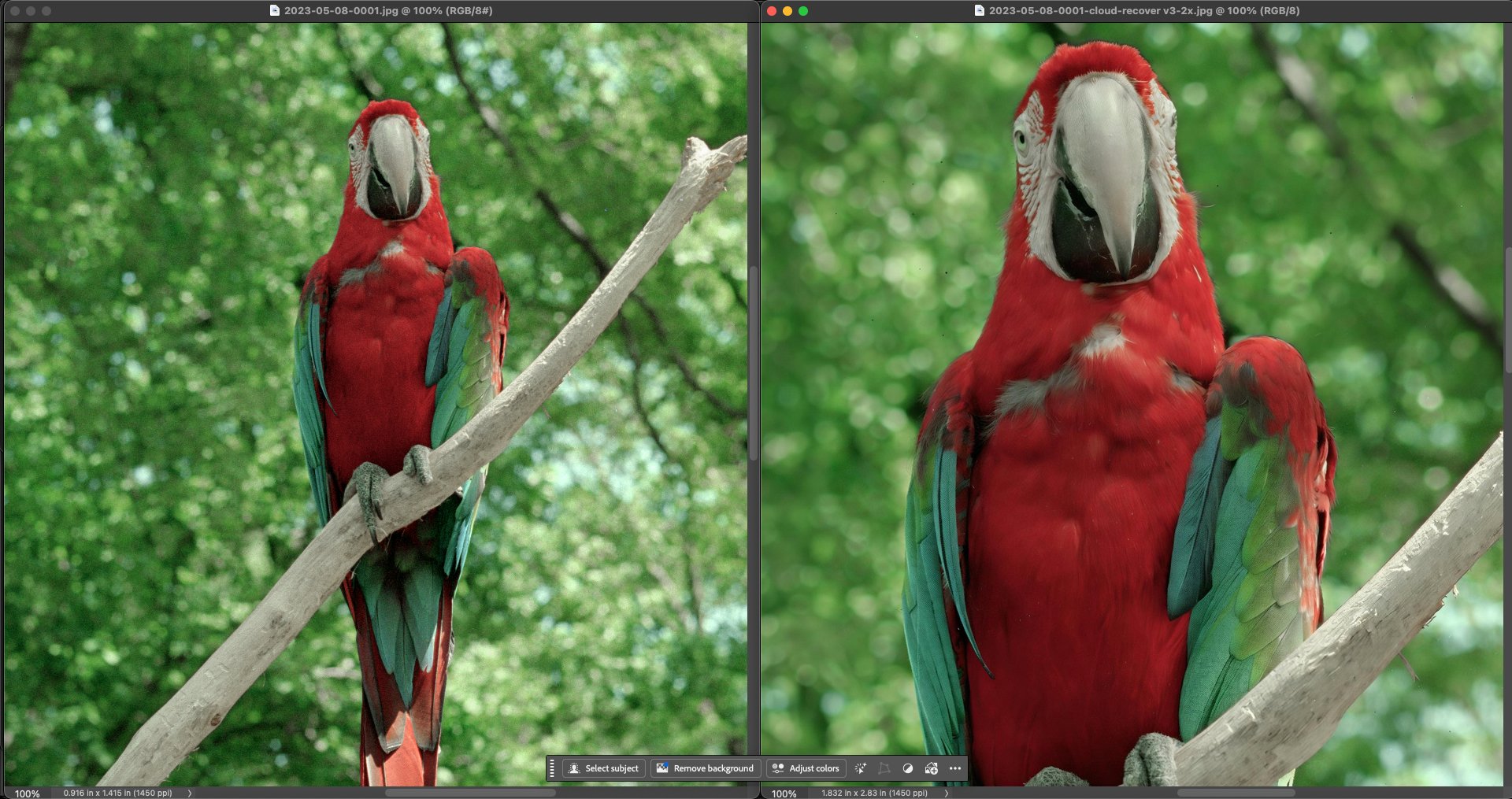Click the Select subject button

[x=604, y=768]
